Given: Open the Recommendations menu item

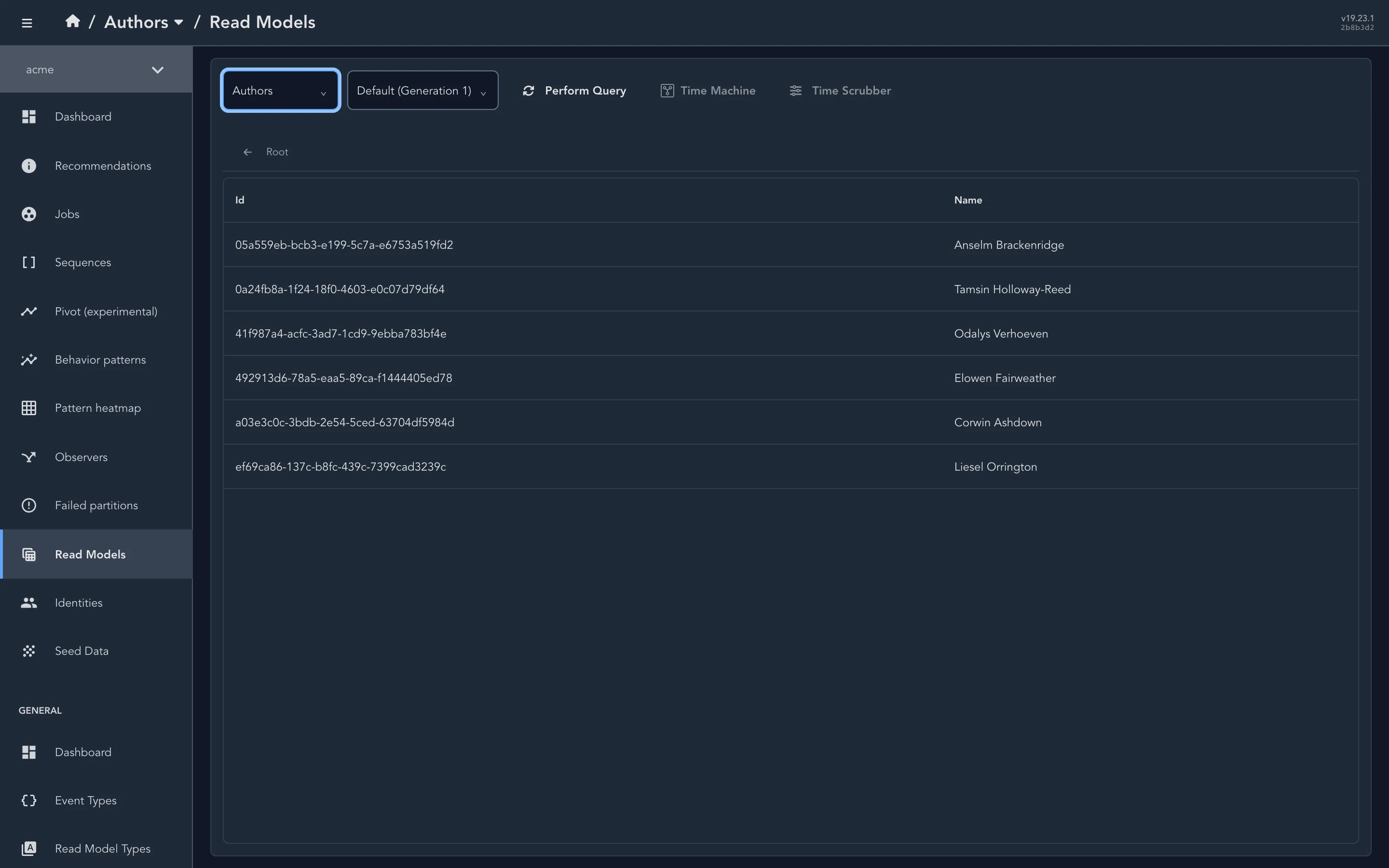Looking at the screenshot, I should [x=96, y=166].
